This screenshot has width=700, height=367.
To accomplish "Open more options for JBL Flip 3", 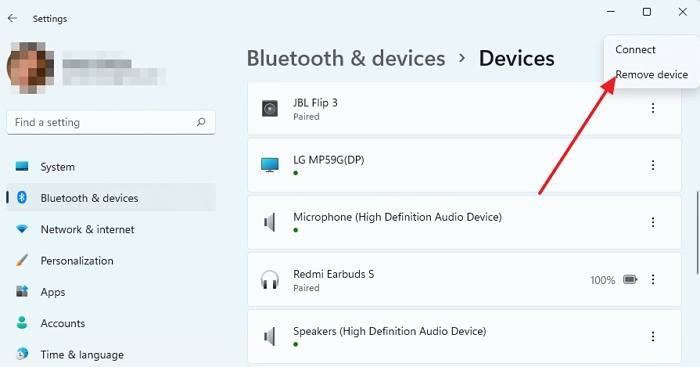I will coord(653,108).
